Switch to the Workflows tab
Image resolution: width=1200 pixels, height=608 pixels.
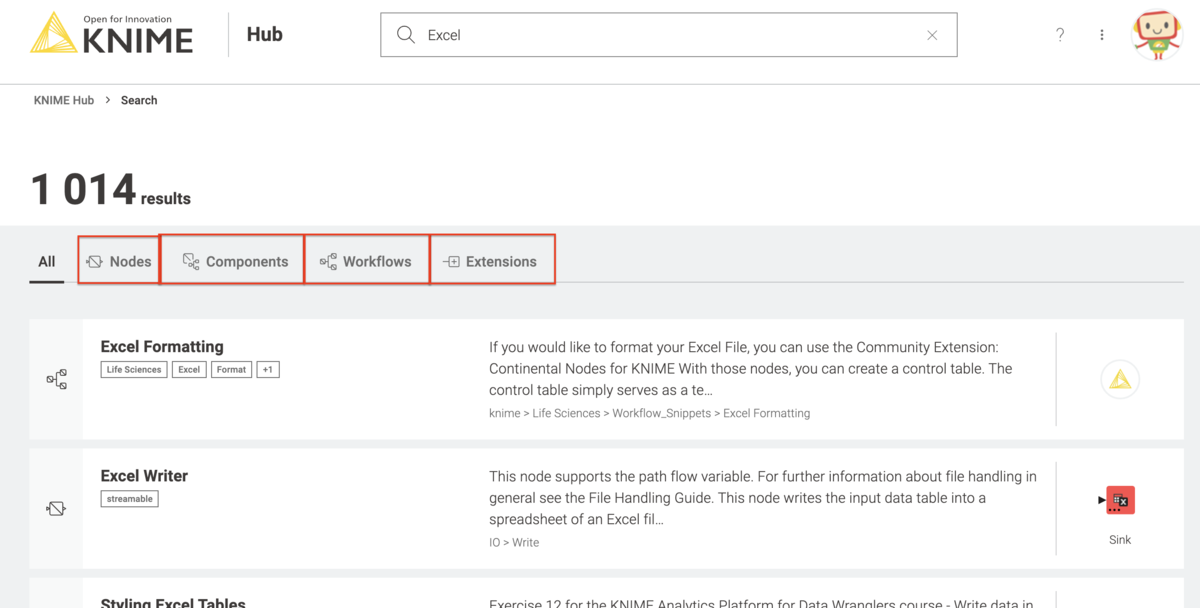coord(366,262)
